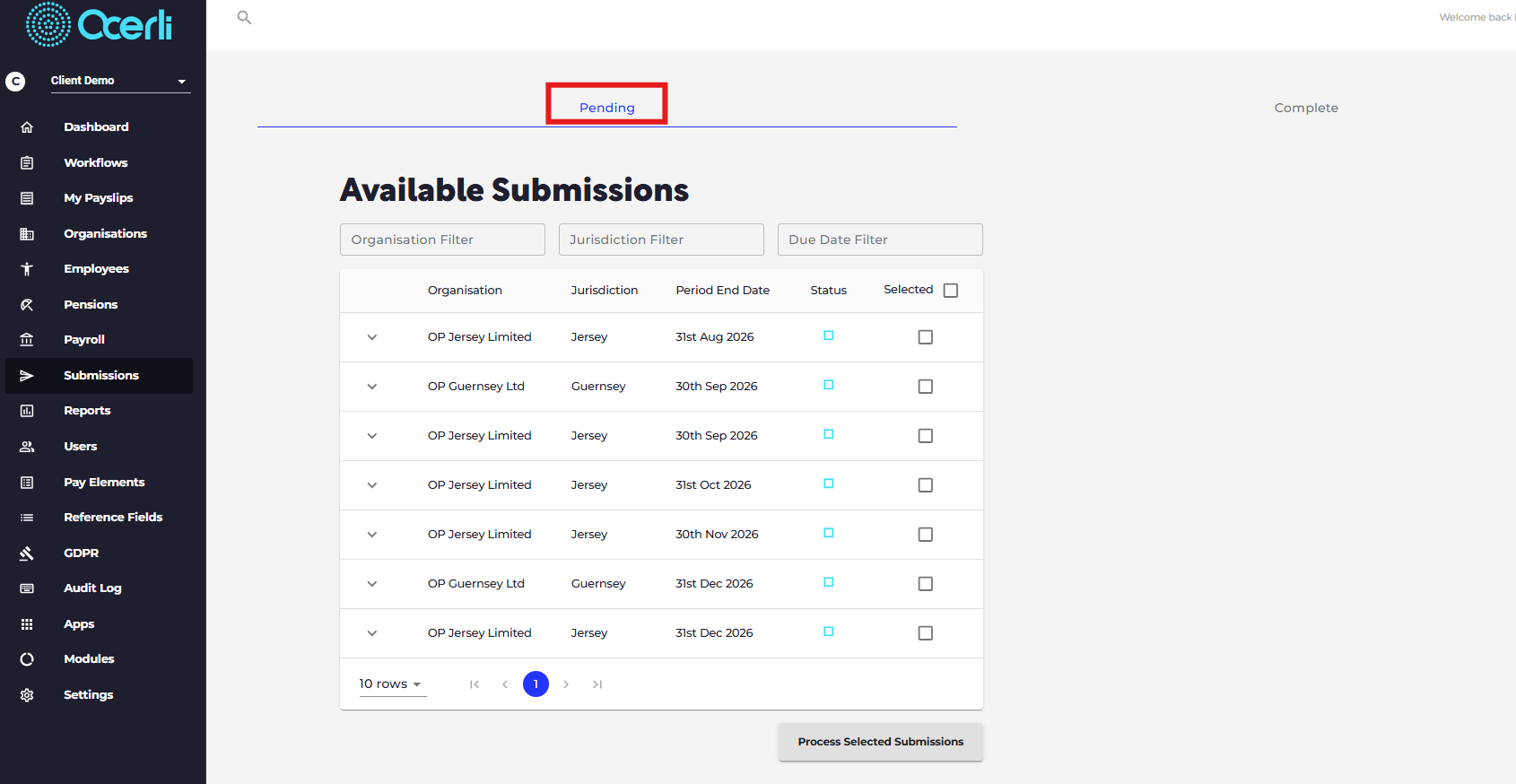Click the Reference Fields lines icon
The image size is (1516, 784).
coord(27,518)
